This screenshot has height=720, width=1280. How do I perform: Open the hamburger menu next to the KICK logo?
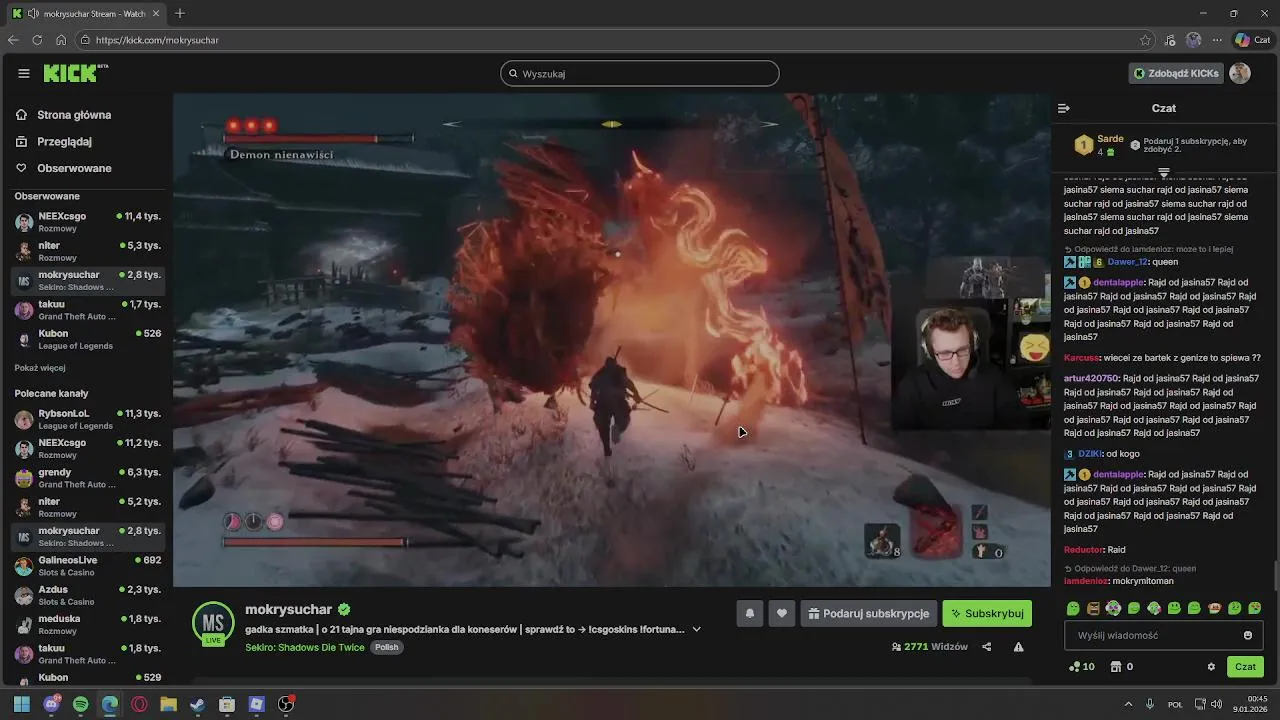point(24,73)
